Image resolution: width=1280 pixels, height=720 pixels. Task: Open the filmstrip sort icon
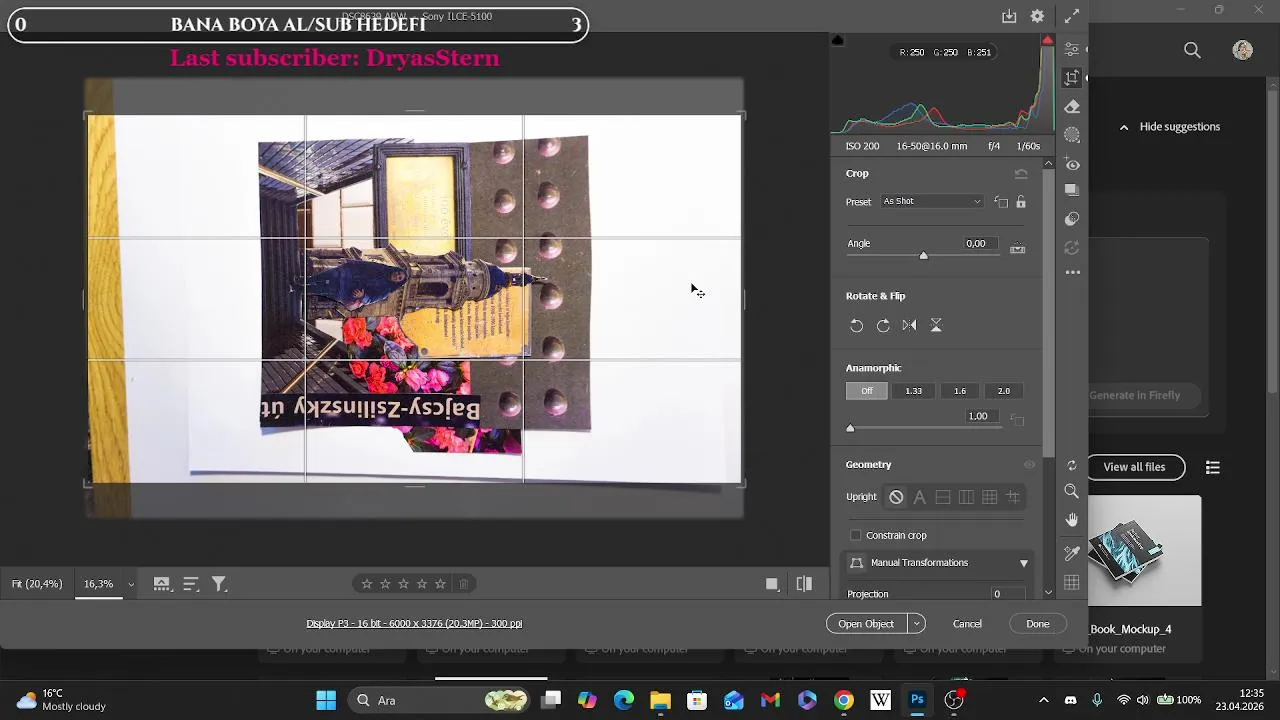pyautogui.click(x=191, y=584)
